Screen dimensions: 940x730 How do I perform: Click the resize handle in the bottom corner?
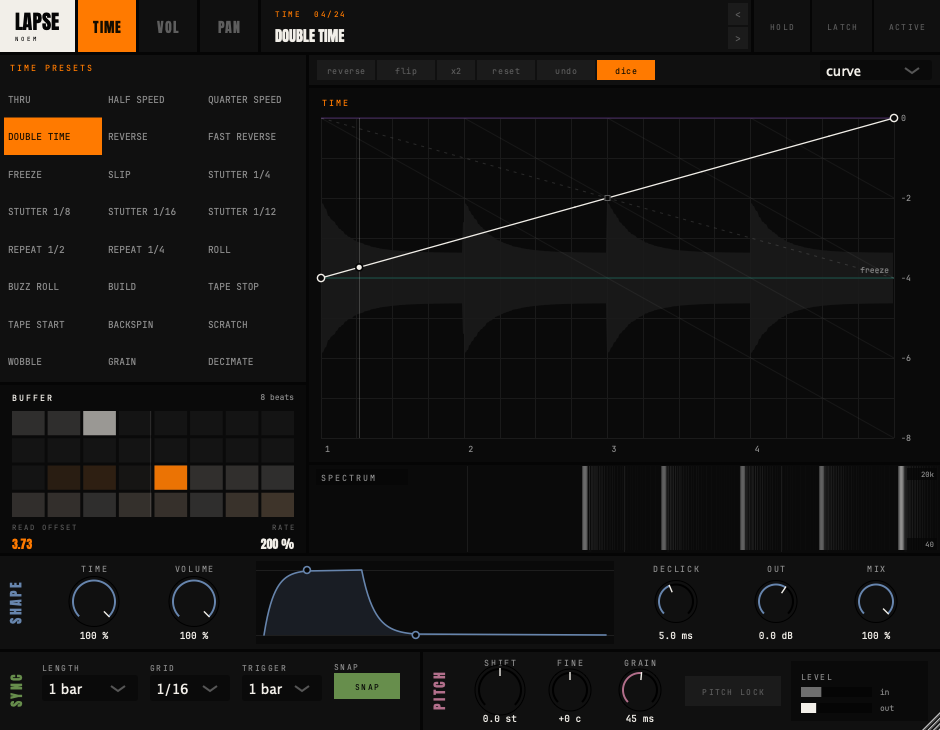click(931, 721)
